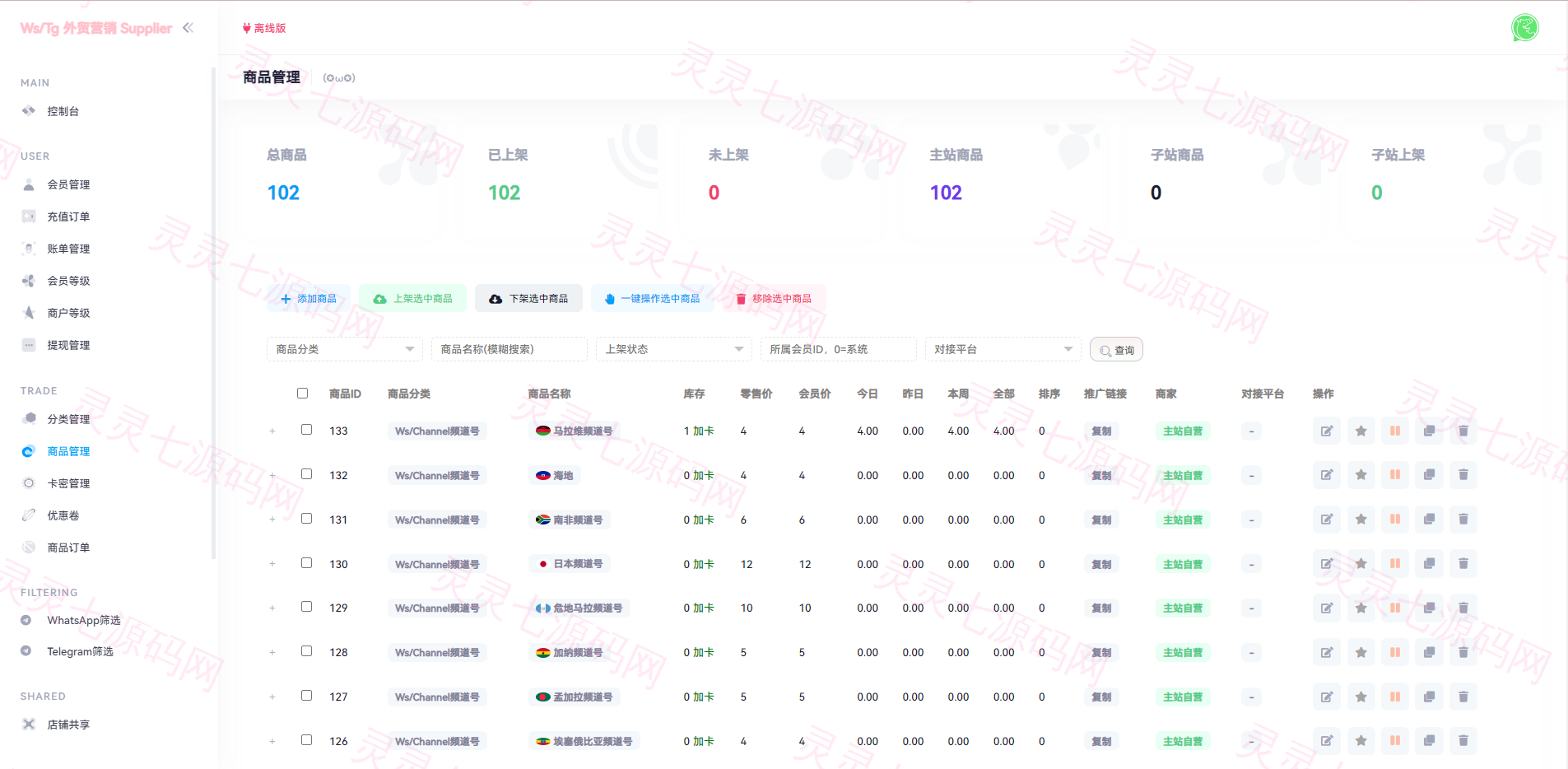Focus the 商品名称(模糊搜索) input field
1568x769 pixels.
(x=509, y=349)
